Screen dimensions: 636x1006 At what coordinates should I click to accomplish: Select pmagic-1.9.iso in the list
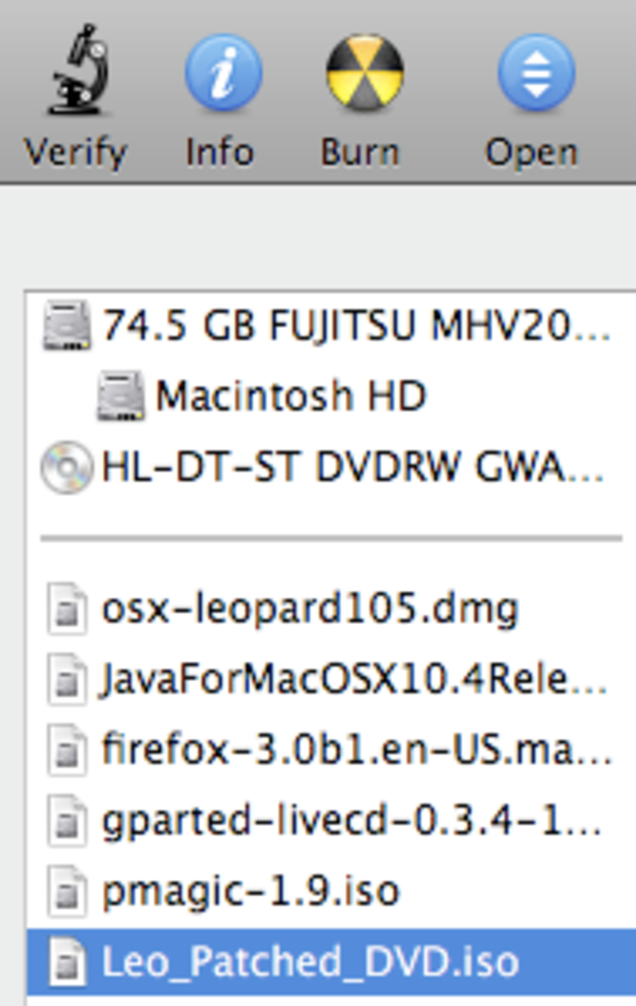(x=250, y=891)
